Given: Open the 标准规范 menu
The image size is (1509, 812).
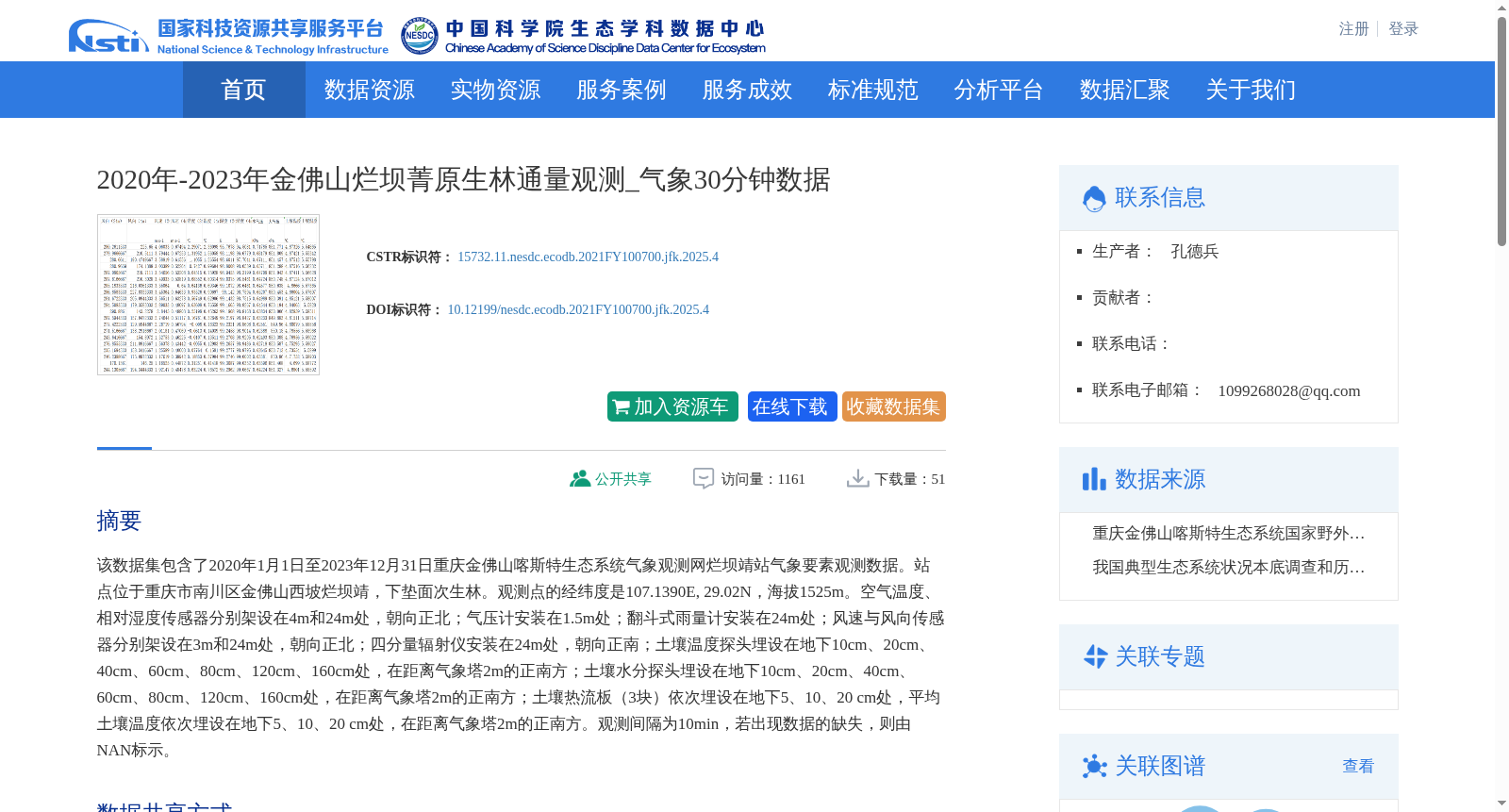Looking at the screenshot, I should [x=873, y=90].
